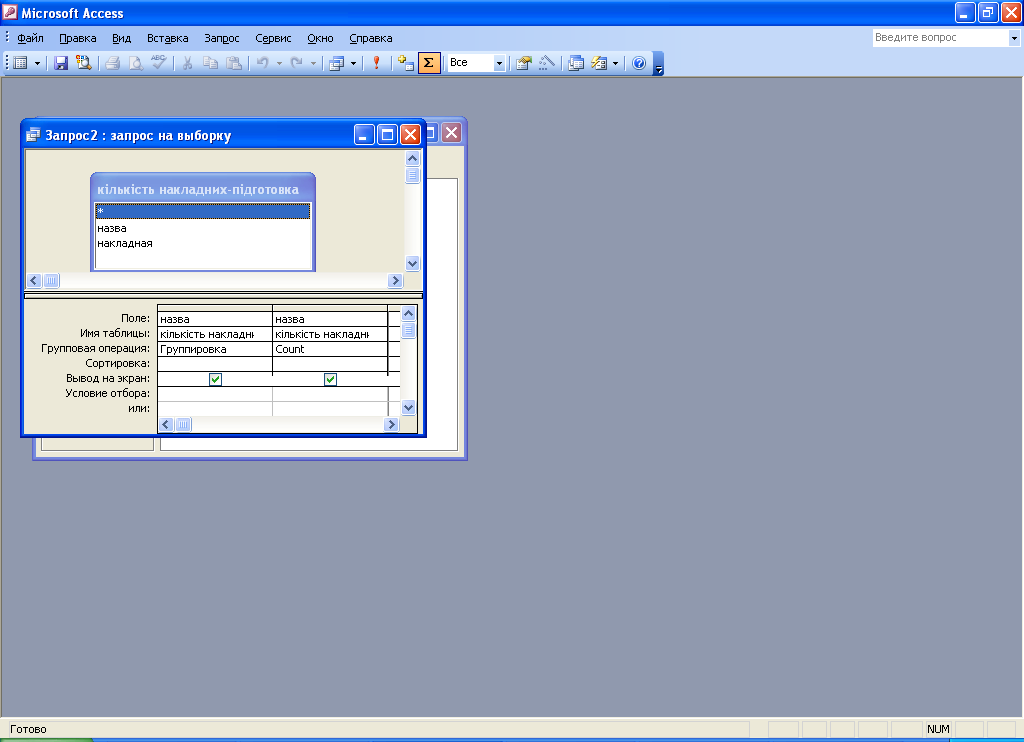Click 'Условие отбора' cell in Count column
The image size is (1024, 742).
pos(330,394)
